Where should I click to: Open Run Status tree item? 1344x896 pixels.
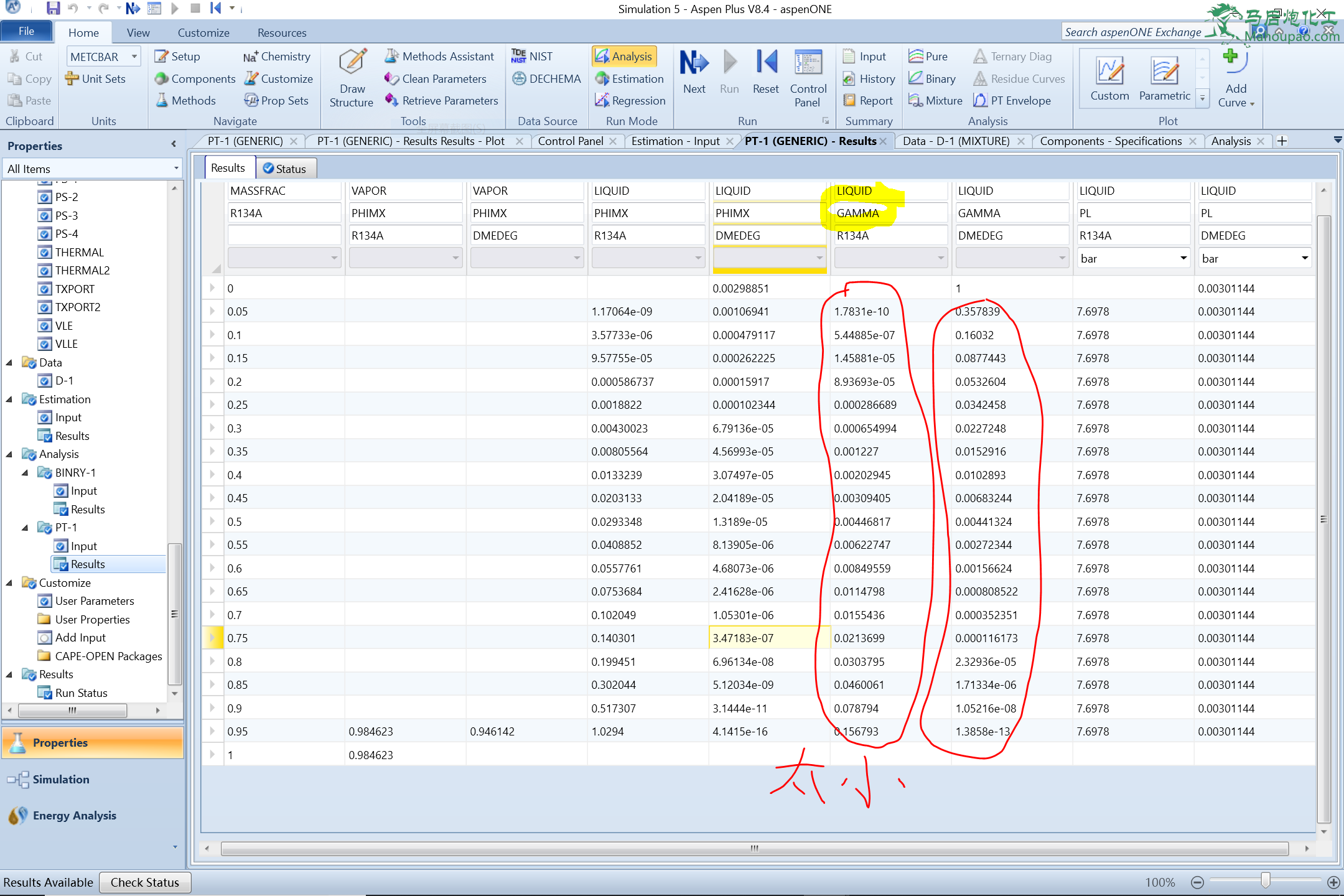point(81,693)
